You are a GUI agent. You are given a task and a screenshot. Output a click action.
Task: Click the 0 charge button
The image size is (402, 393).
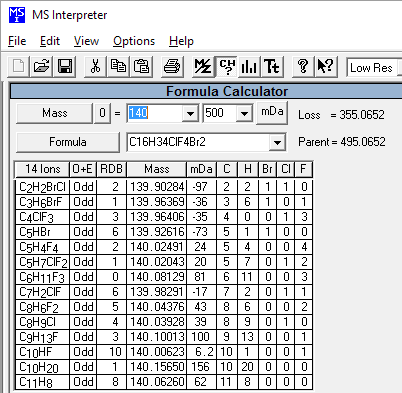[x=102, y=113]
